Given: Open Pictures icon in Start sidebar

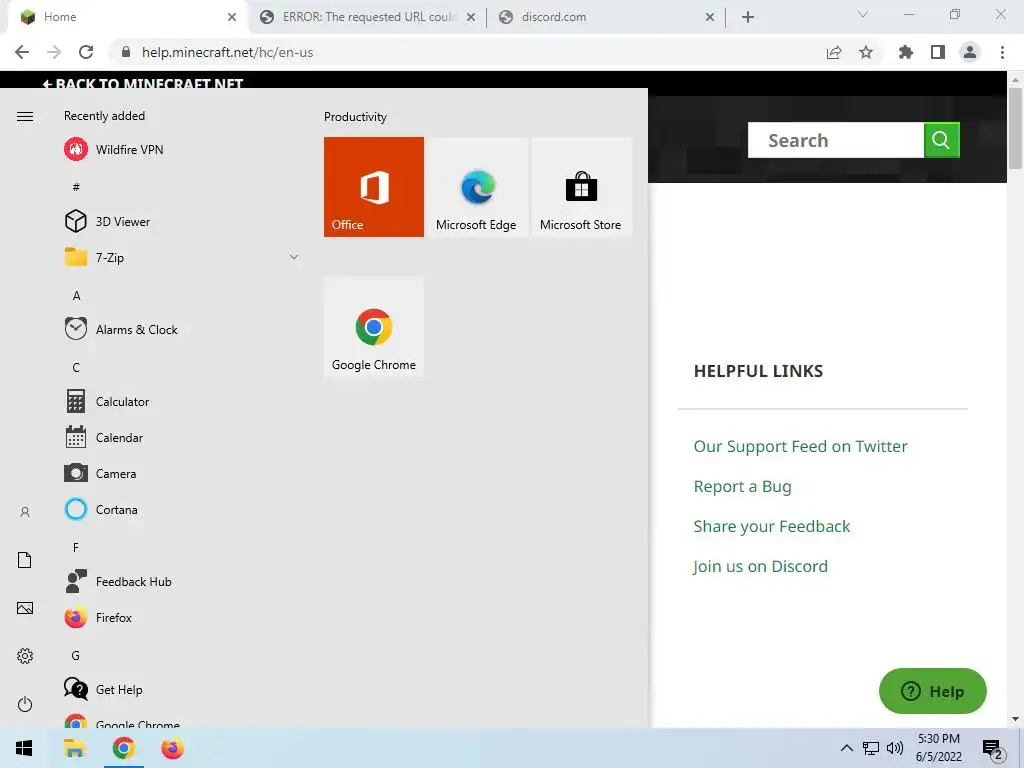Looking at the screenshot, I should point(25,608).
